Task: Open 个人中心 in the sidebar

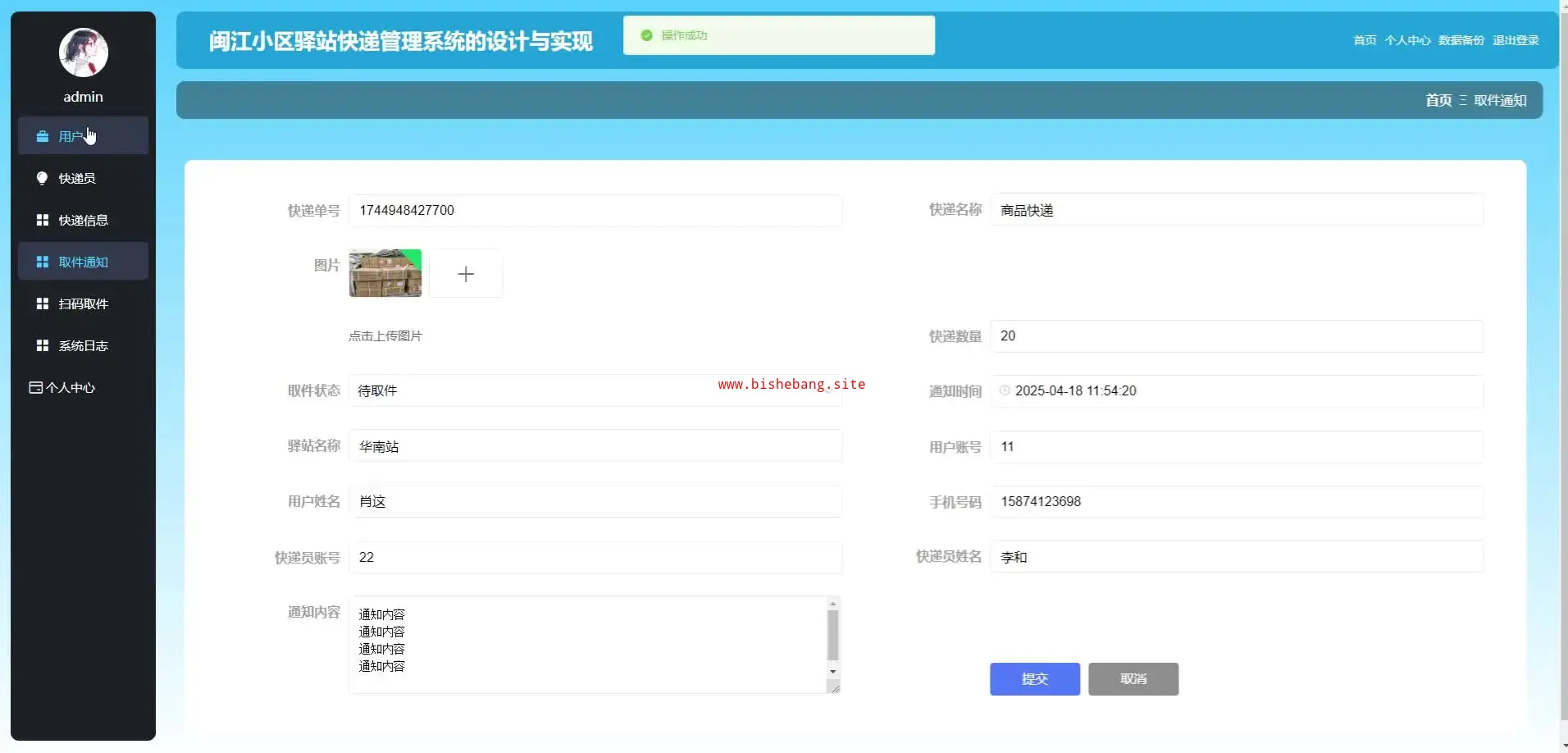Action: (84, 387)
